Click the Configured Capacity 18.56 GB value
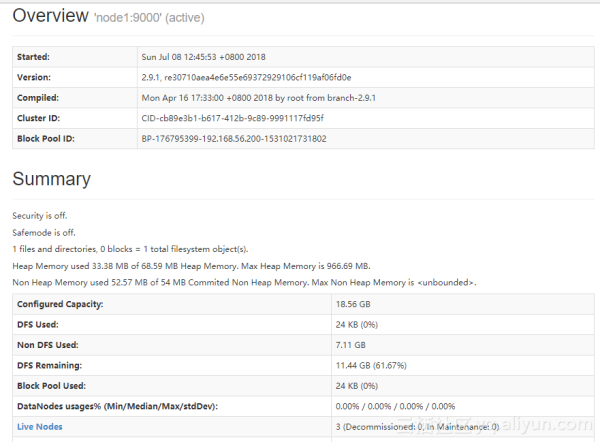The height and width of the screenshot is (442, 600). (353, 304)
